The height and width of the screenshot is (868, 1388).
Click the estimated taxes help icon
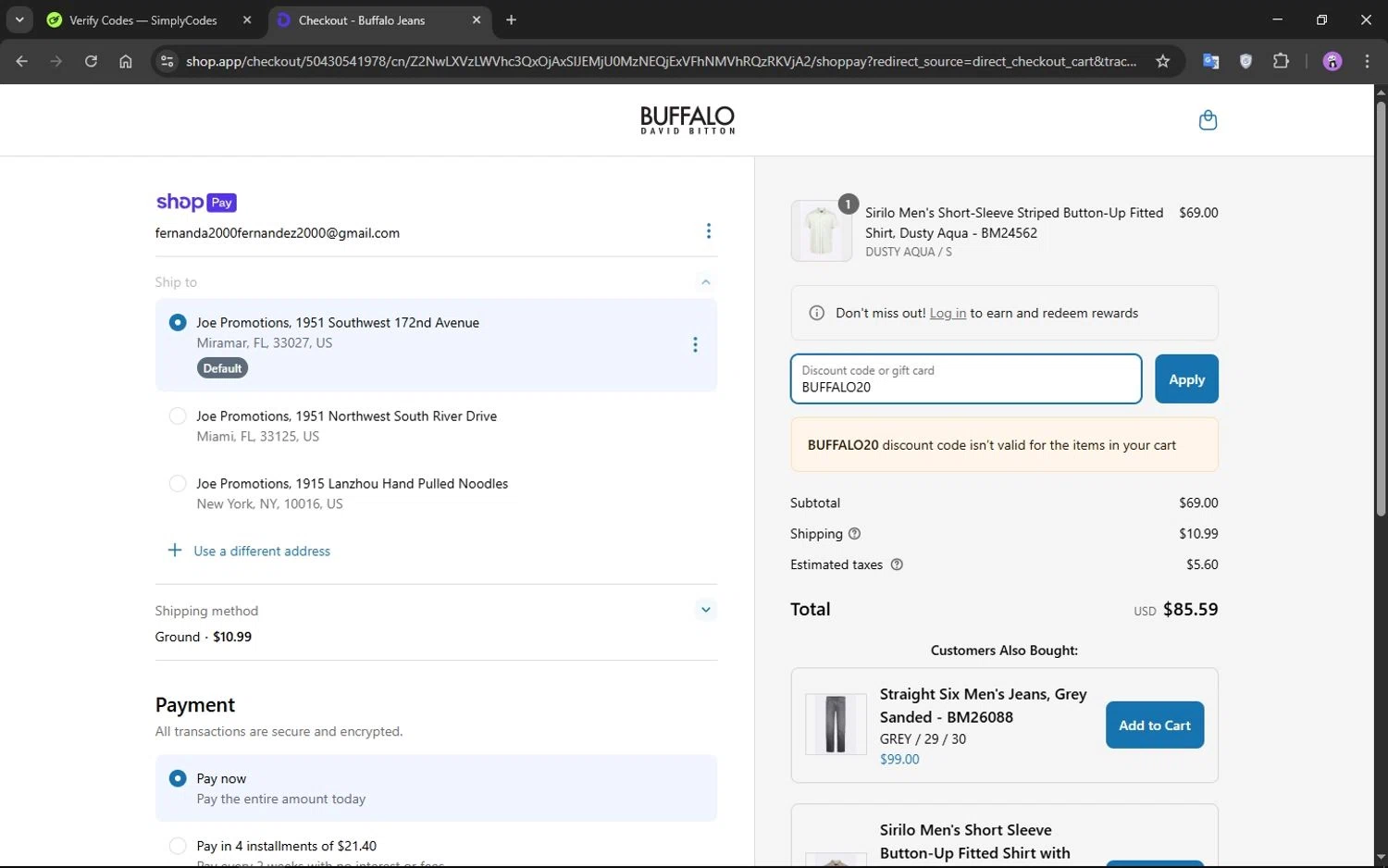[897, 564]
